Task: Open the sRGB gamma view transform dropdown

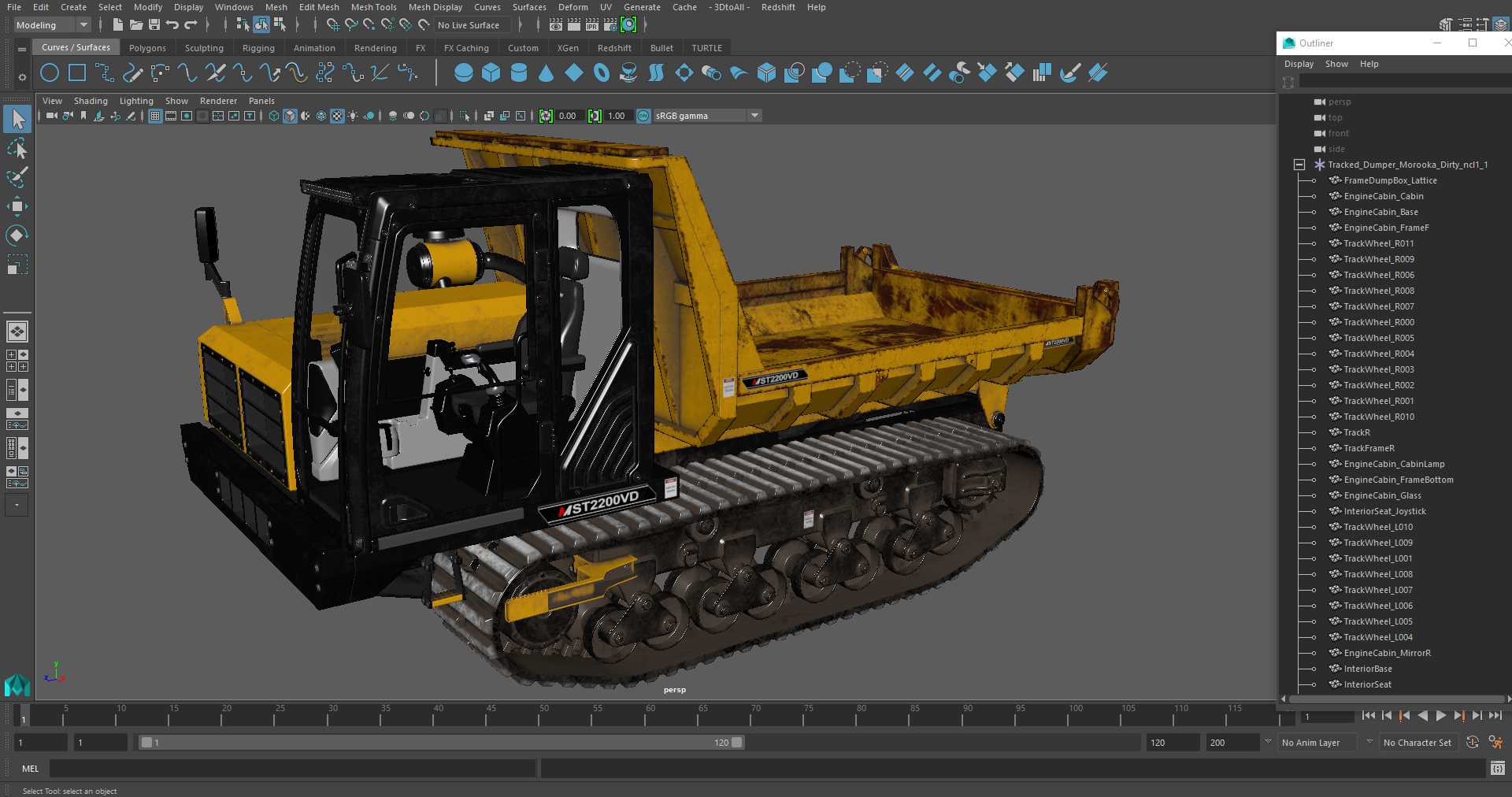Action: point(707,116)
